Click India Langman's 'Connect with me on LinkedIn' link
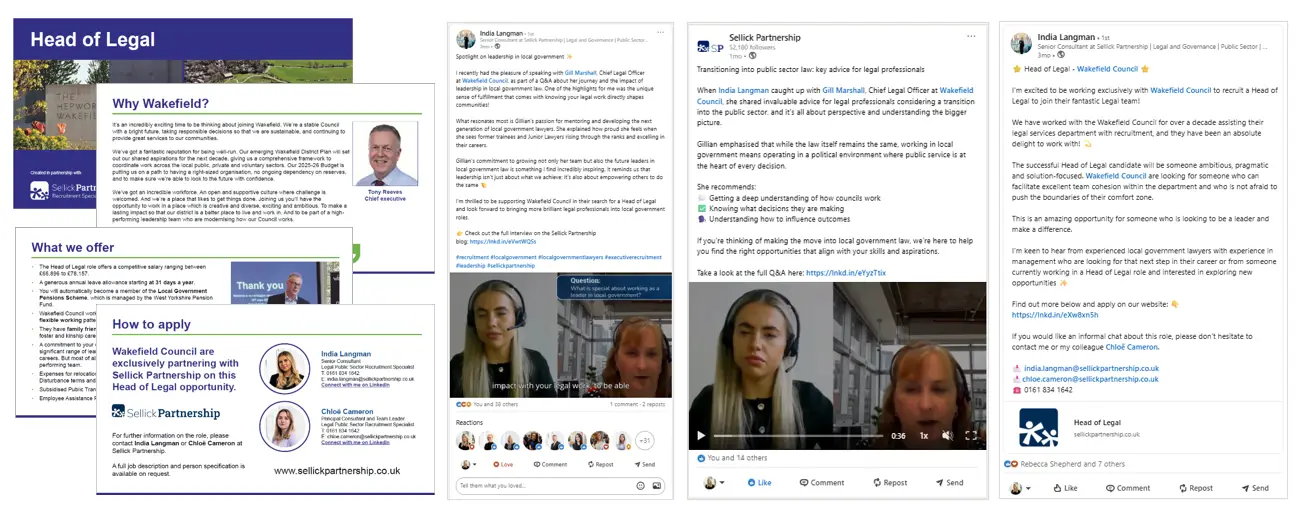 (355, 386)
